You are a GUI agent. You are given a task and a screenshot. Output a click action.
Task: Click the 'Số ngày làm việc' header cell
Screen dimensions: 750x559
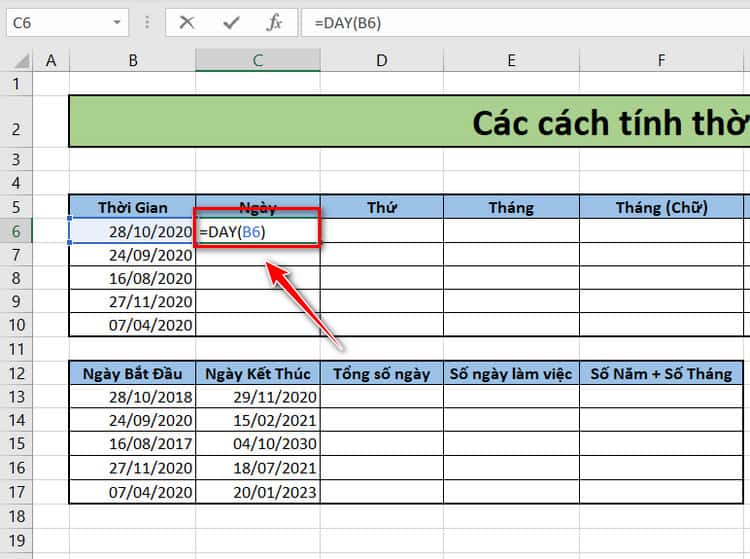(x=511, y=373)
